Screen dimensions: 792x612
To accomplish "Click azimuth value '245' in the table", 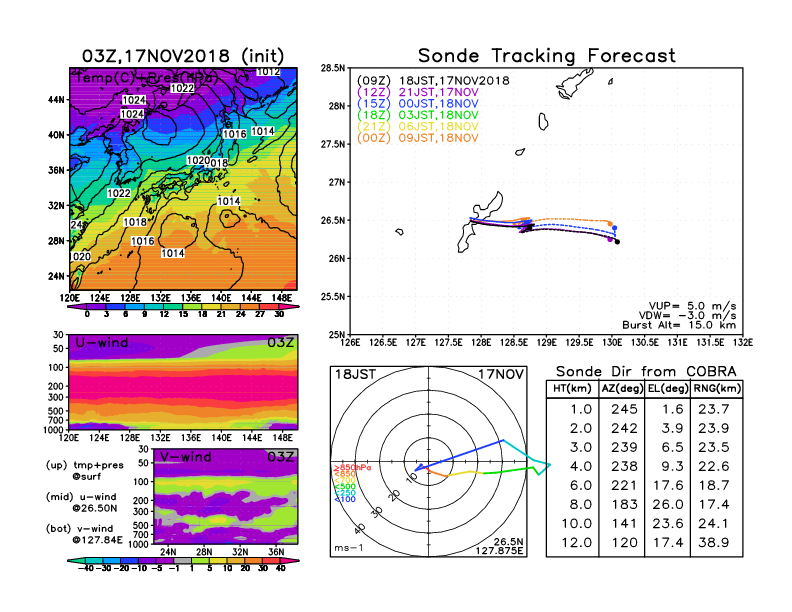I will [x=624, y=410].
